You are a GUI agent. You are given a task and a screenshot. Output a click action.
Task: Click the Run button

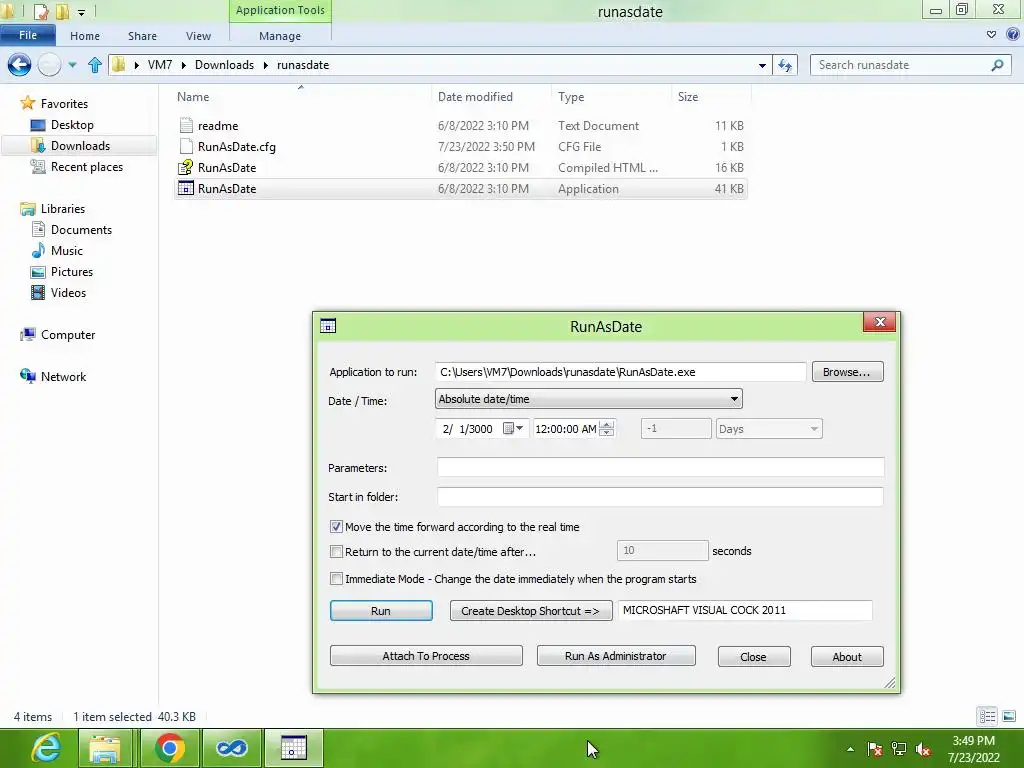click(x=381, y=611)
